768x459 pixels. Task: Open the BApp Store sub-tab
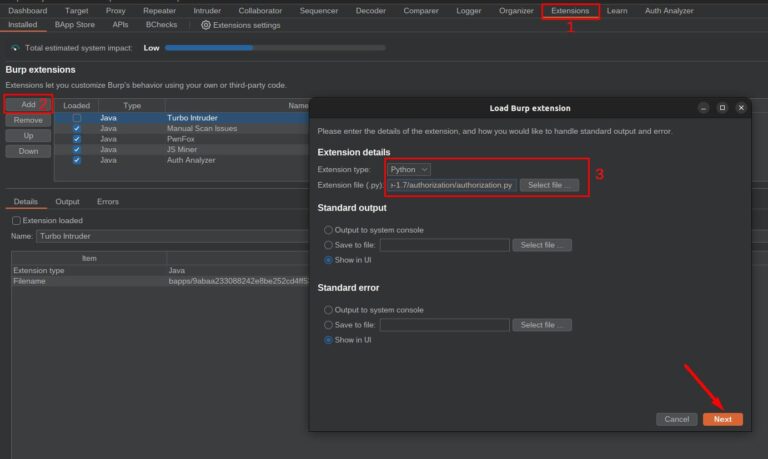tap(75, 24)
